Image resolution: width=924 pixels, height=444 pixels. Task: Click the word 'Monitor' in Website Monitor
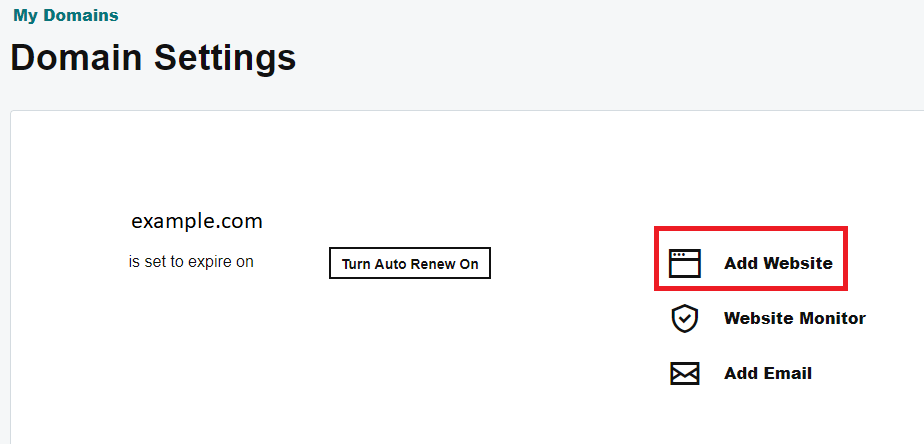tap(829, 318)
